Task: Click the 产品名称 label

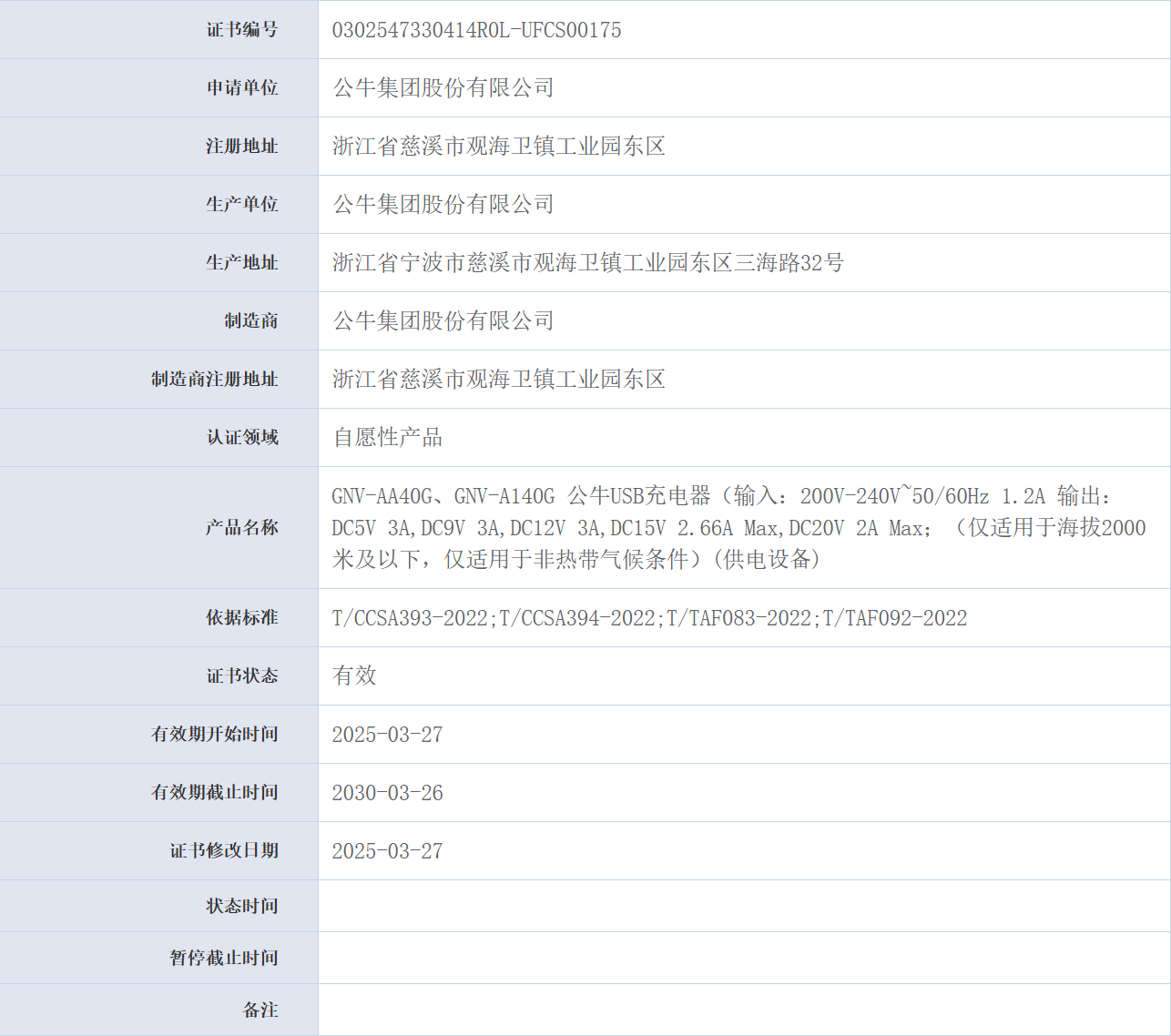Action: (x=242, y=527)
